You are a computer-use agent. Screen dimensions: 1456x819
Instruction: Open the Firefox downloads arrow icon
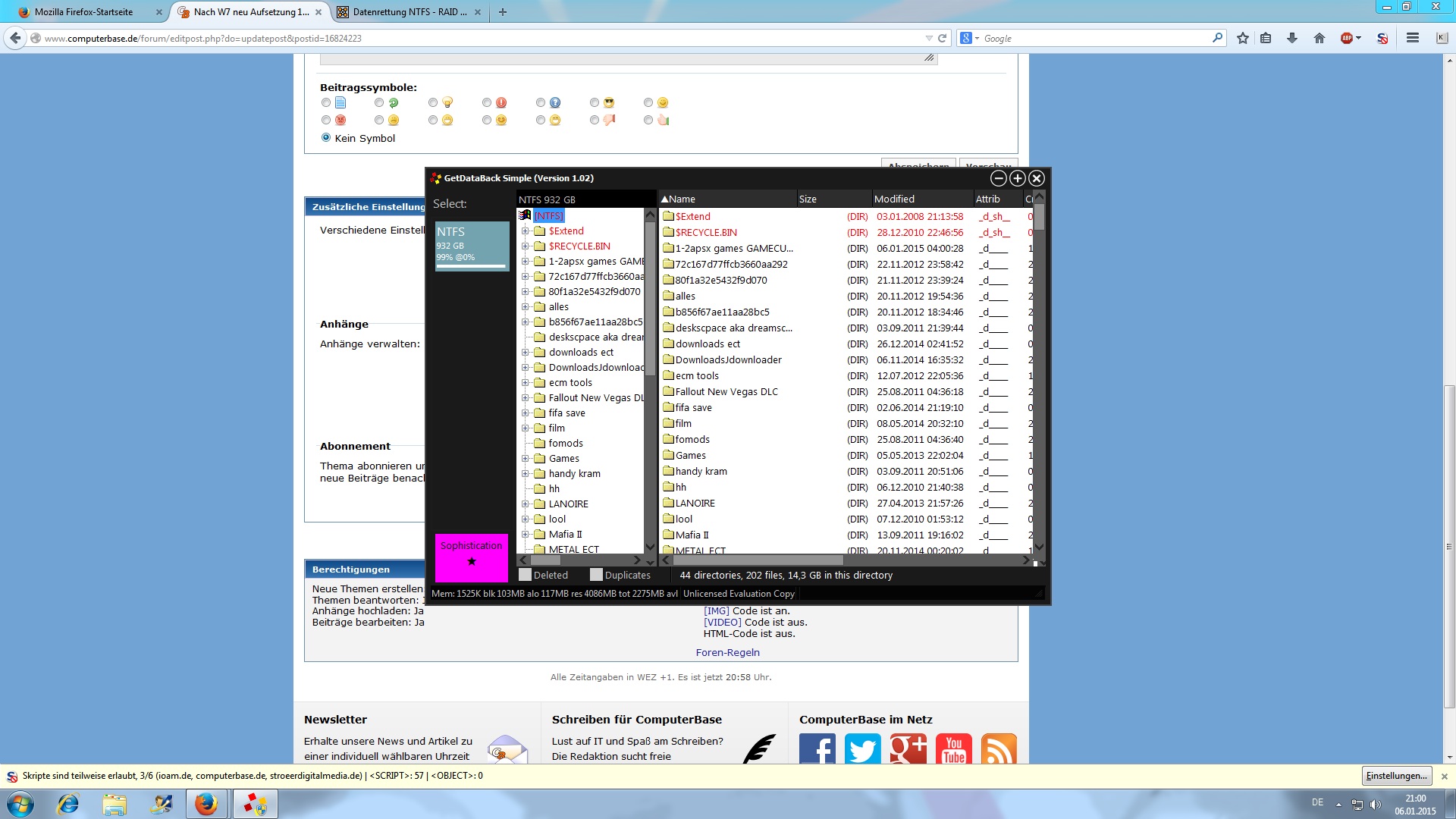tap(1292, 38)
